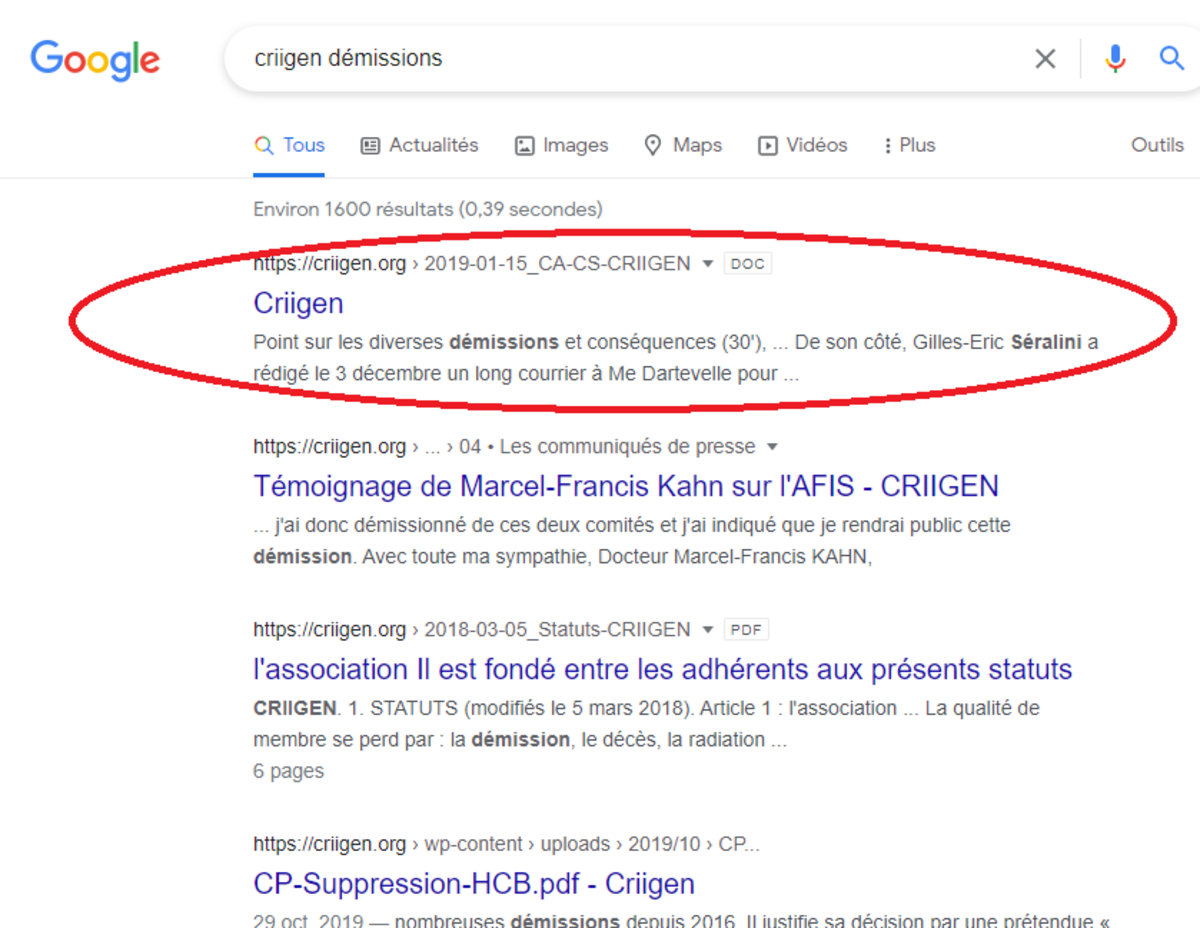Switch to the Images tab
This screenshot has width=1200, height=928.
(x=561, y=146)
